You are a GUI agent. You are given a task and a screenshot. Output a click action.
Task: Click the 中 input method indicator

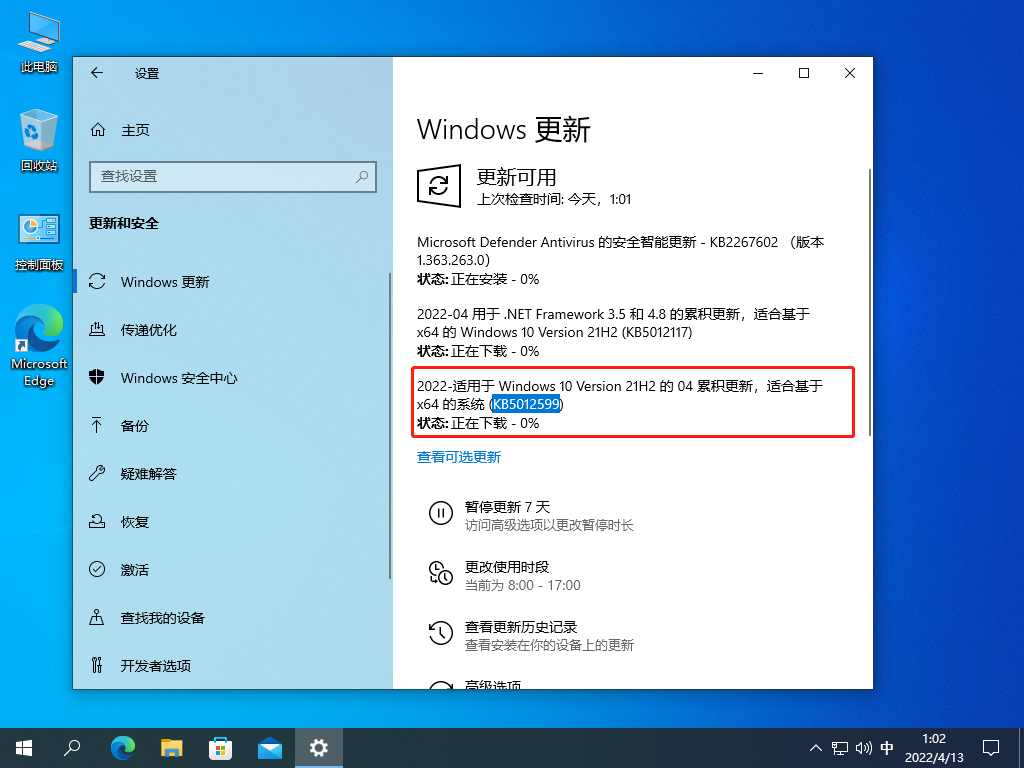(887, 748)
